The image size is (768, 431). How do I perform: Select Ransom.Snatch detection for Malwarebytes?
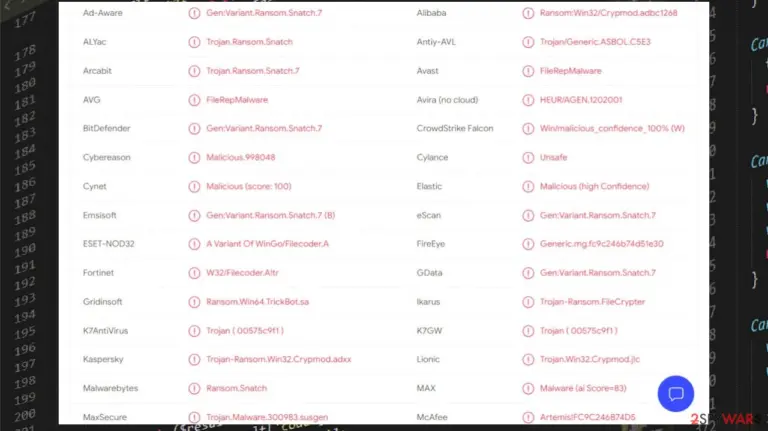coord(237,388)
